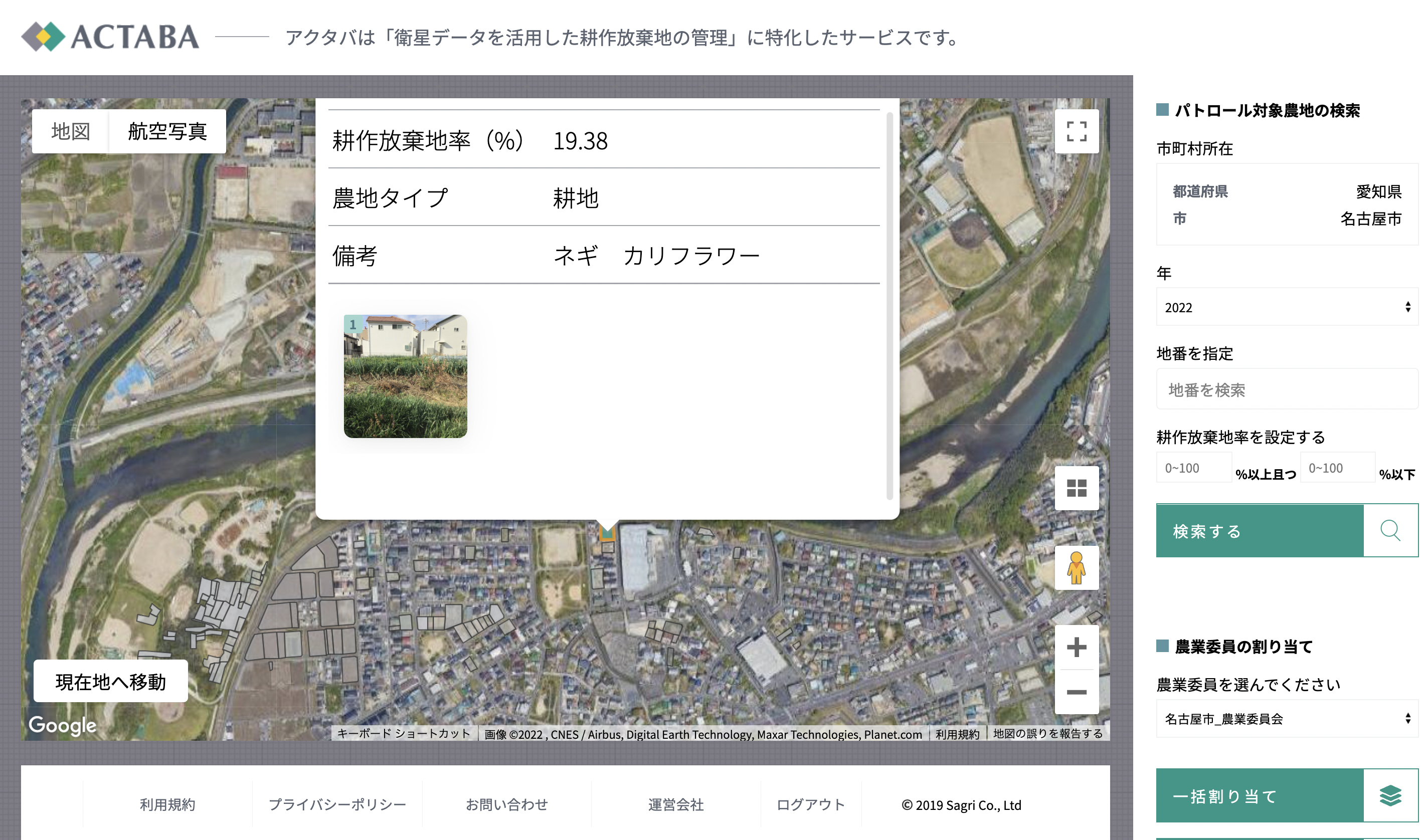The width and height of the screenshot is (1426, 840).
Task: Open the 年 2022 dropdown
Action: 1286,307
